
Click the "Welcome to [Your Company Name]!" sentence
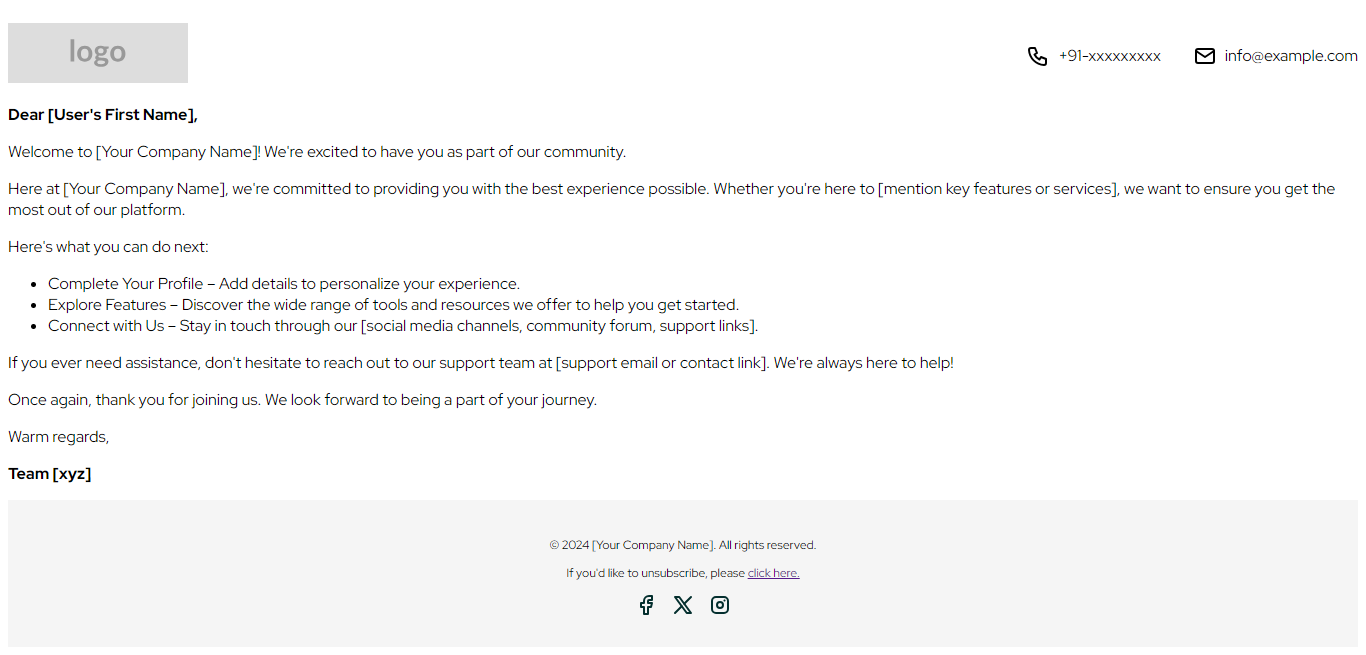coord(317,152)
